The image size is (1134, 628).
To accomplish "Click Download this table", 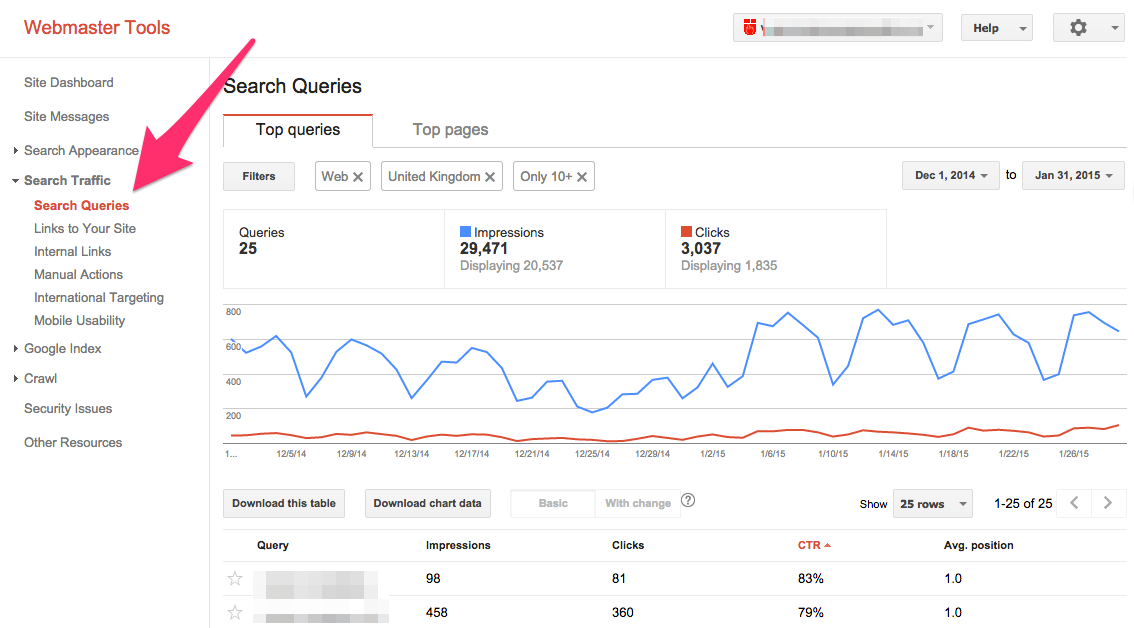I will click(283, 503).
